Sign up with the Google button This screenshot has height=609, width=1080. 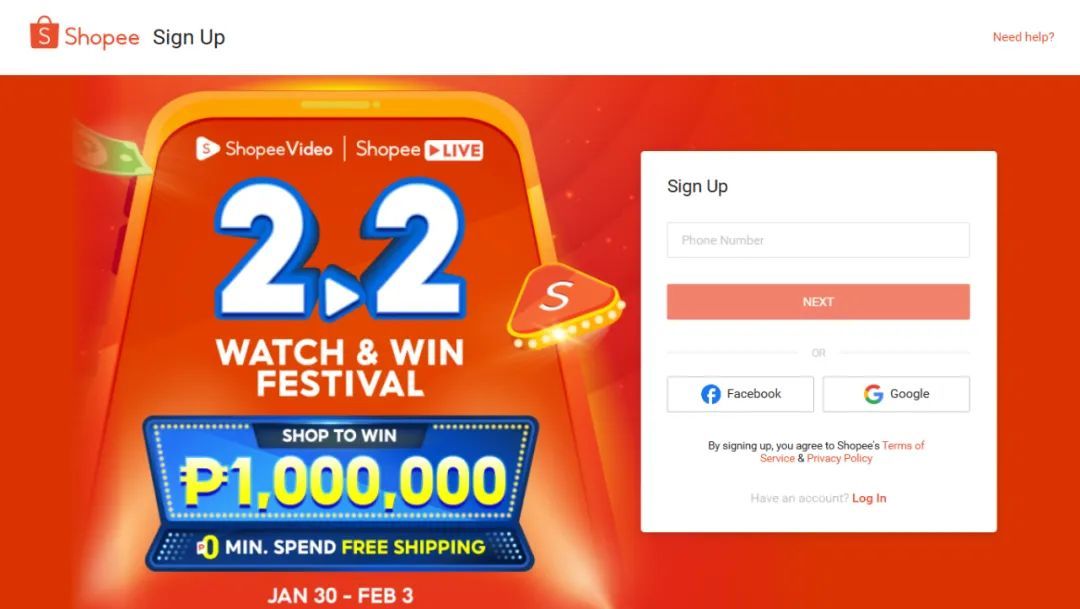896,394
